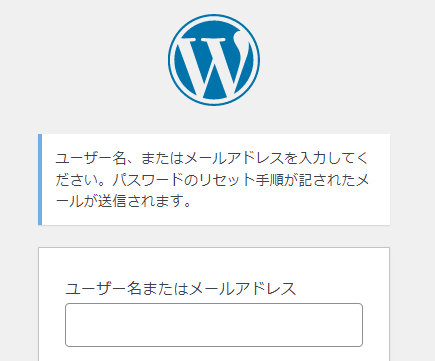Image resolution: width=435 pixels, height=361 pixels.
Task: Click the gray gap between notice and form
Action: (214, 236)
